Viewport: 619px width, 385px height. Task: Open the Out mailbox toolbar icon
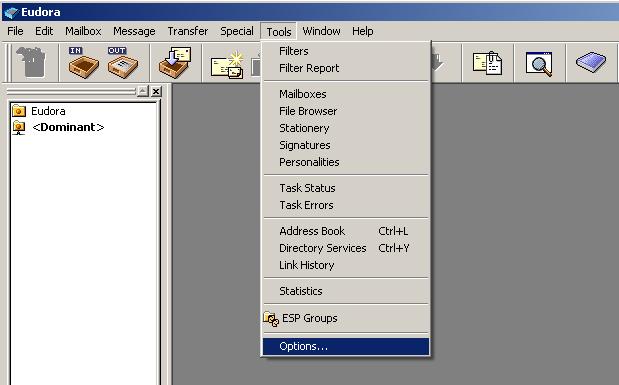pyautogui.click(x=122, y=62)
